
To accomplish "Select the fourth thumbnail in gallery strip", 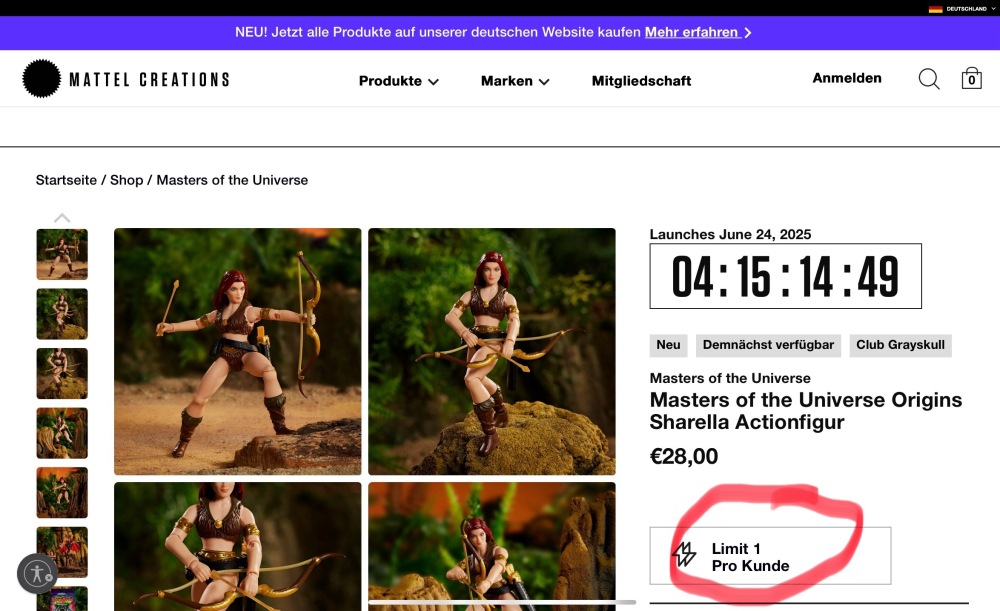I will tap(62, 433).
